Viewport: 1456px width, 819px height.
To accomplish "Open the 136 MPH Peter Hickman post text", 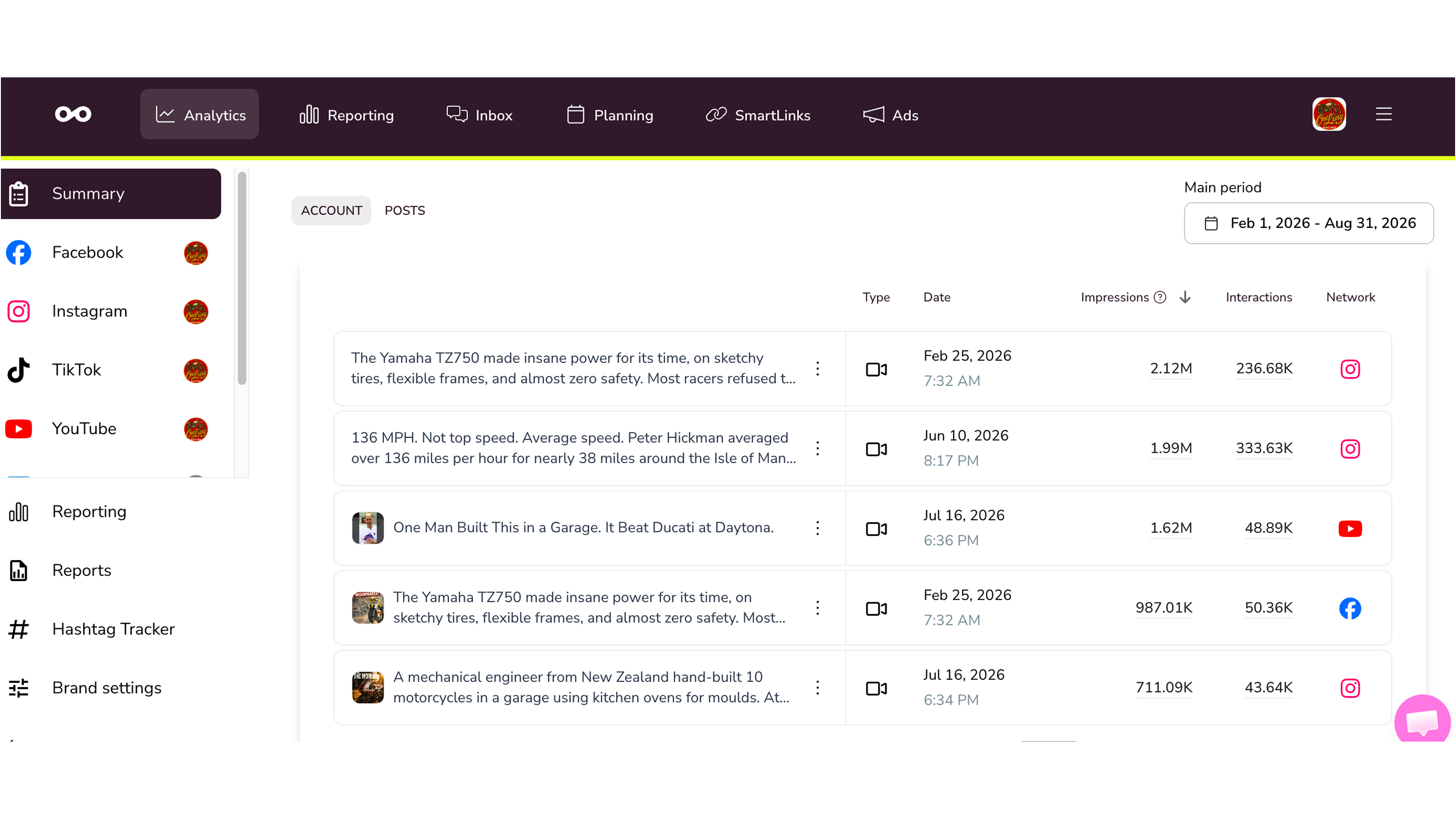I will [x=573, y=448].
